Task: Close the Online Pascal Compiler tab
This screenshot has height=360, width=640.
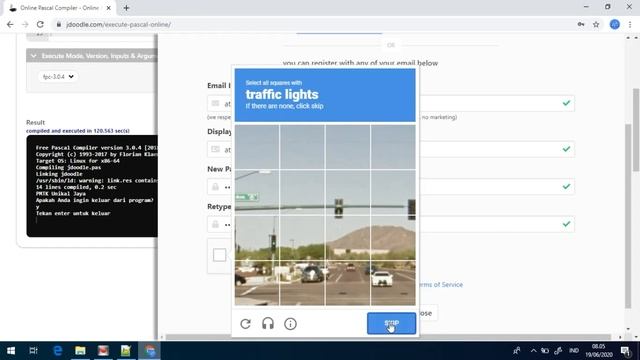Action: click(x=109, y=8)
